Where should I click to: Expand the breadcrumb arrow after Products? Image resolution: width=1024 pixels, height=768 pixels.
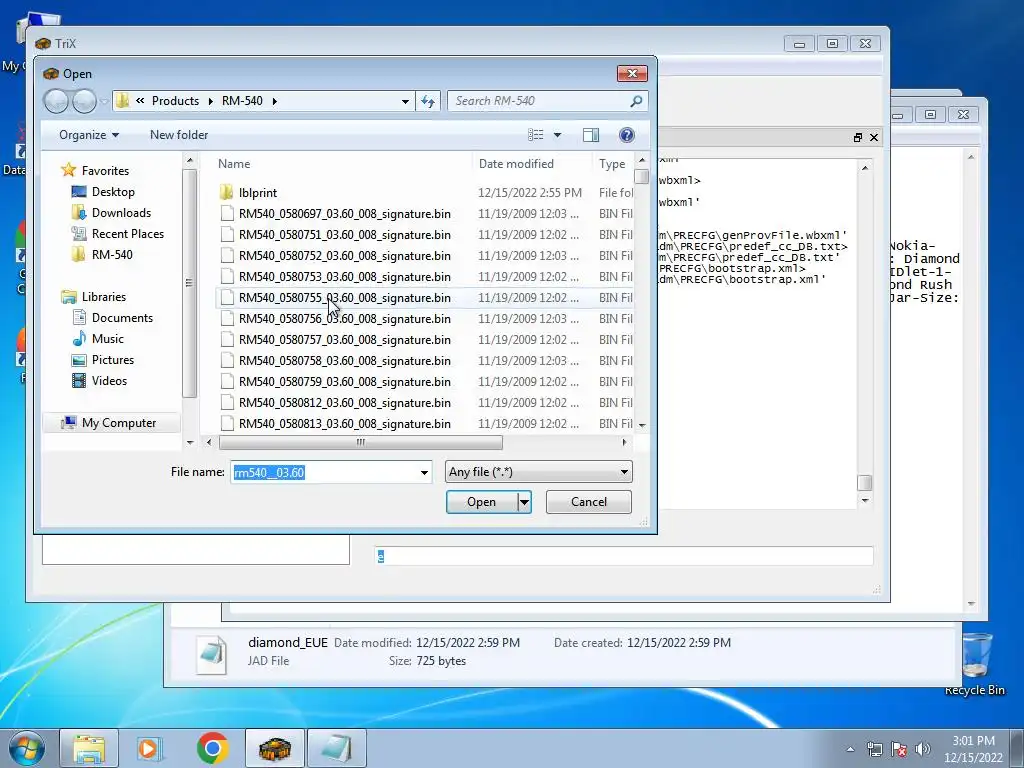(x=210, y=101)
